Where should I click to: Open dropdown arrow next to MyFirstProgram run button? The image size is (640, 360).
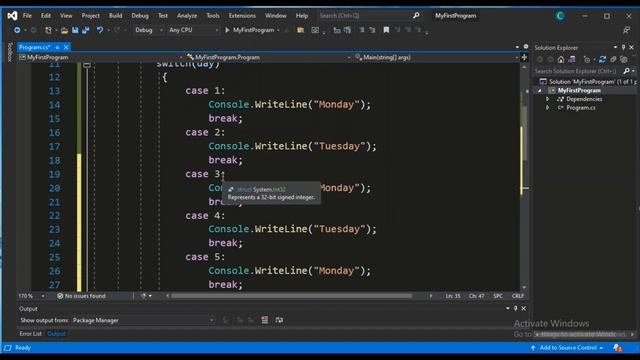pyautogui.click(x=278, y=30)
